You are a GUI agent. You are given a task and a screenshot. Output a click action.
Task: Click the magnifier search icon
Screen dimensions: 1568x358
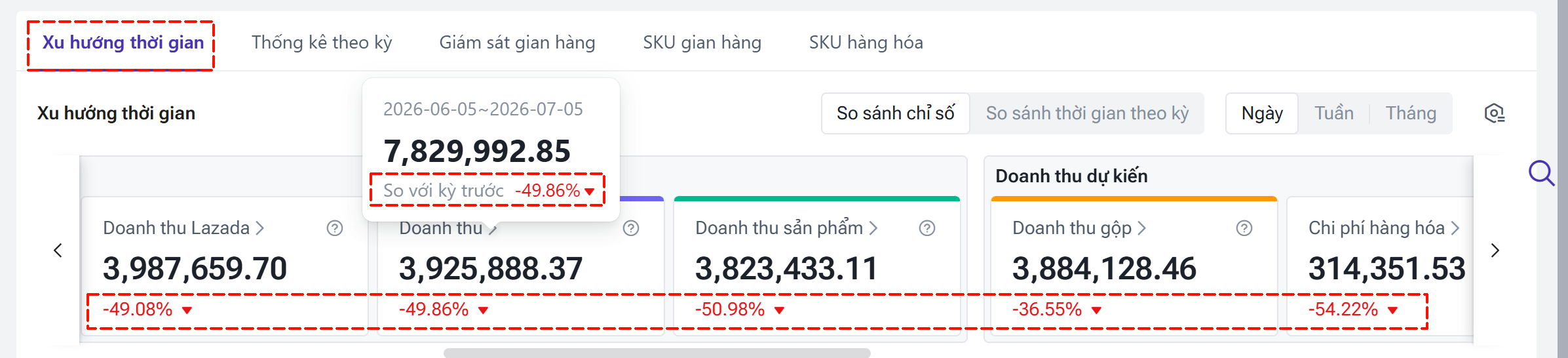click(x=1541, y=174)
